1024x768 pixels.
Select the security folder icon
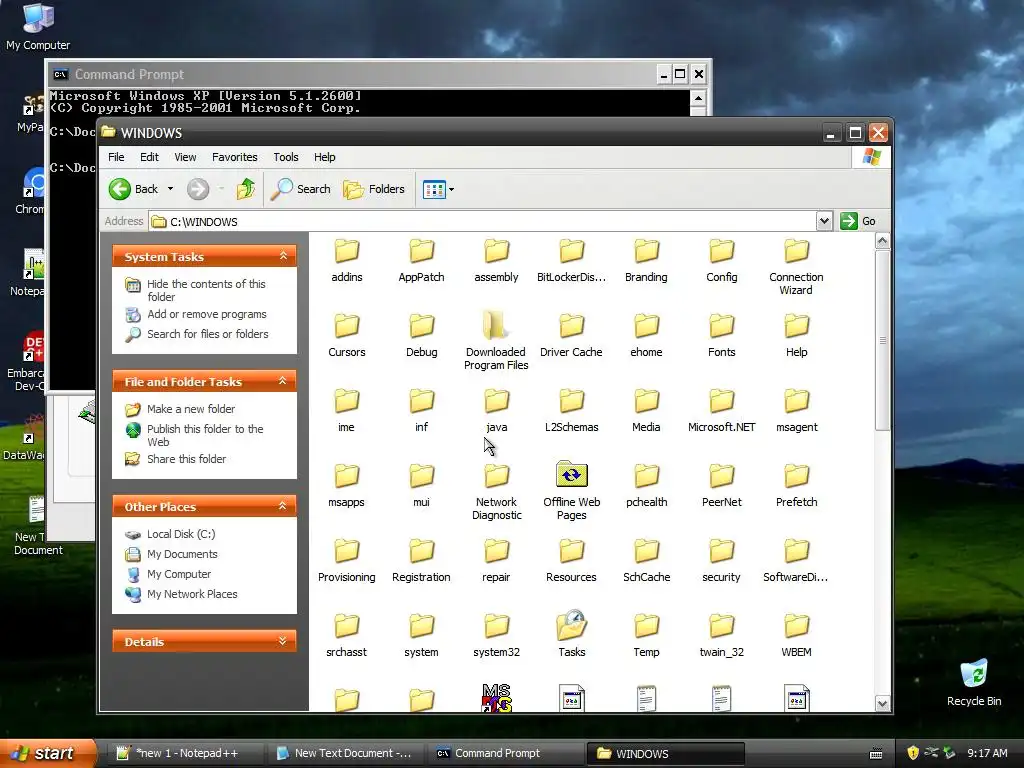pyautogui.click(x=722, y=552)
